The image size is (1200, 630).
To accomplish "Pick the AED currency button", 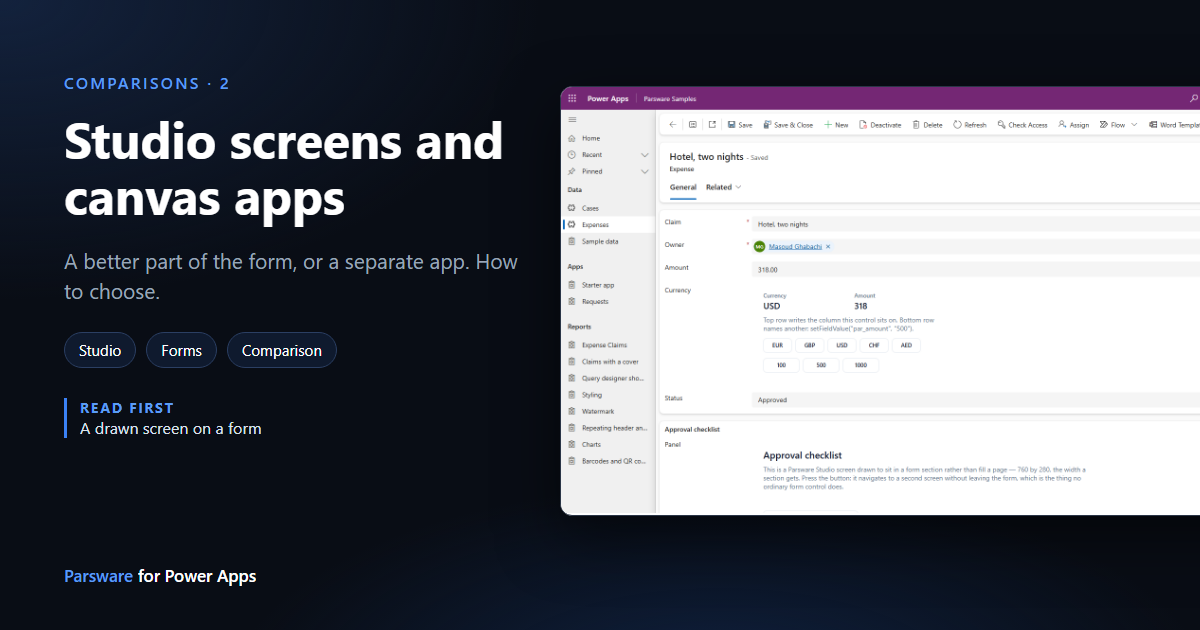I will pos(906,345).
